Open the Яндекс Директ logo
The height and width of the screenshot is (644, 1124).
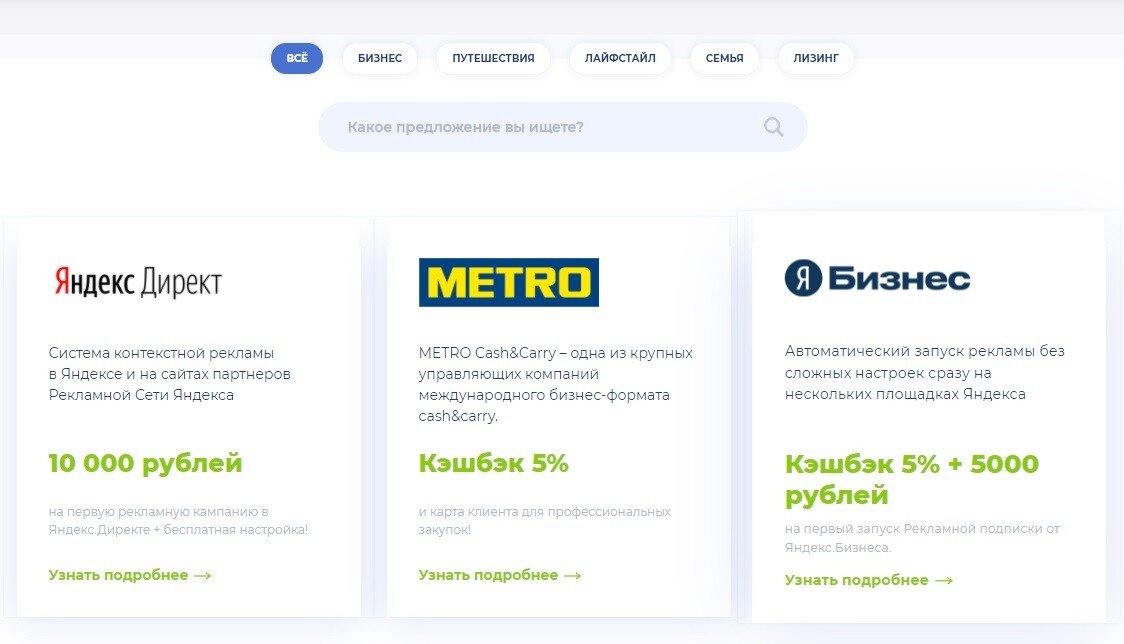click(138, 282)
